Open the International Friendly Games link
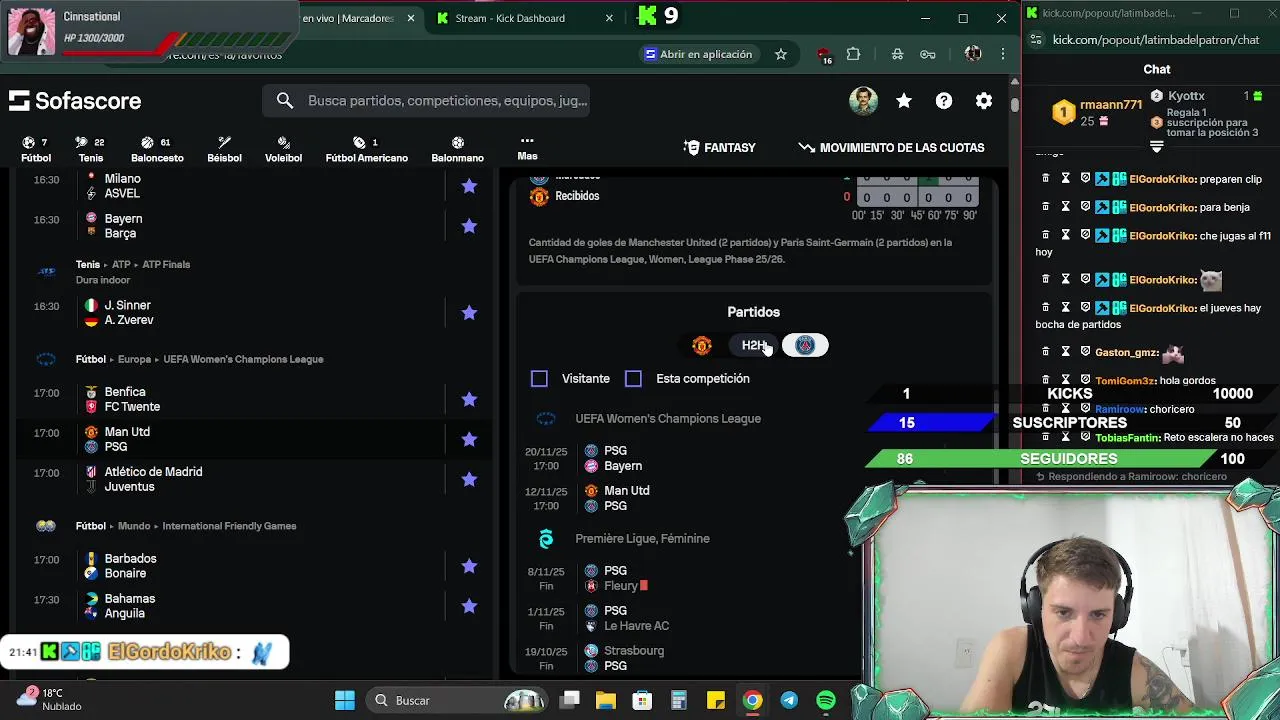This screenshot has width=1280, height=720. point(229,526)
